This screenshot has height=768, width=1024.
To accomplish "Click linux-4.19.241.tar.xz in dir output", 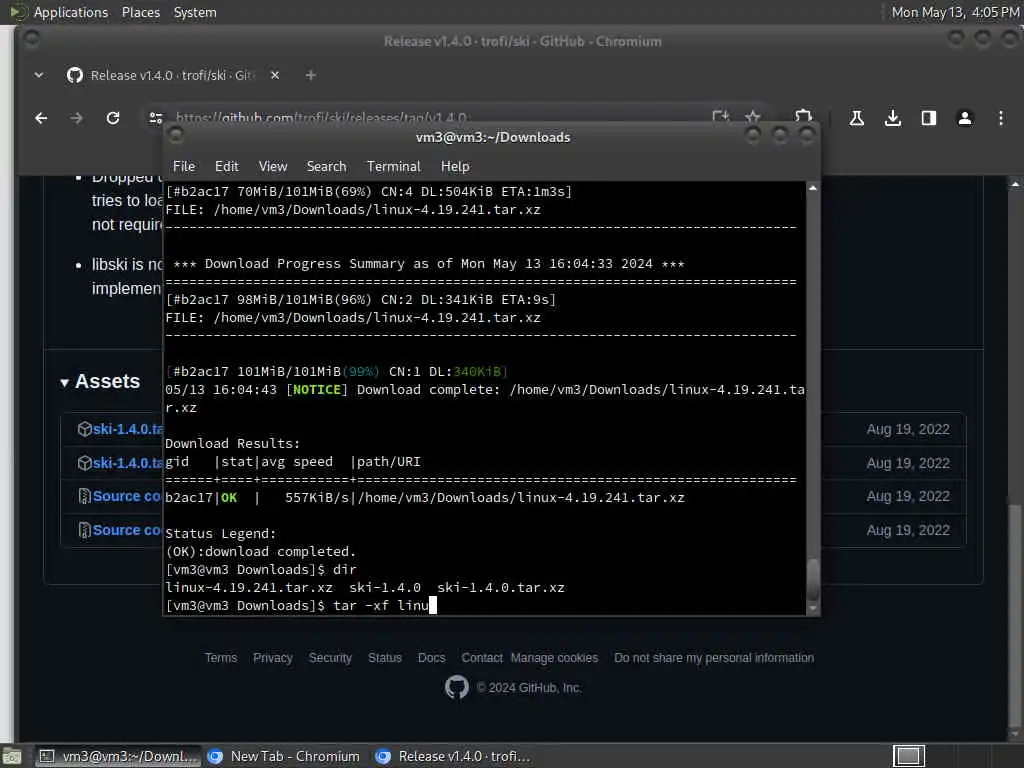I will pyautogui.click(x=249, y=587).
